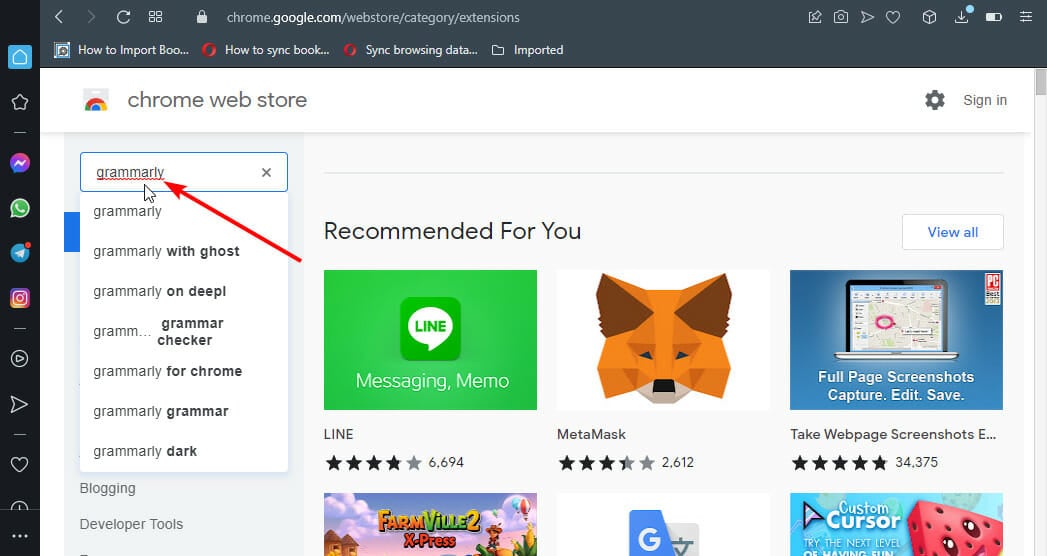
Task: Select suggestion 'grammarly with ghost'
Action: (184, 252)
